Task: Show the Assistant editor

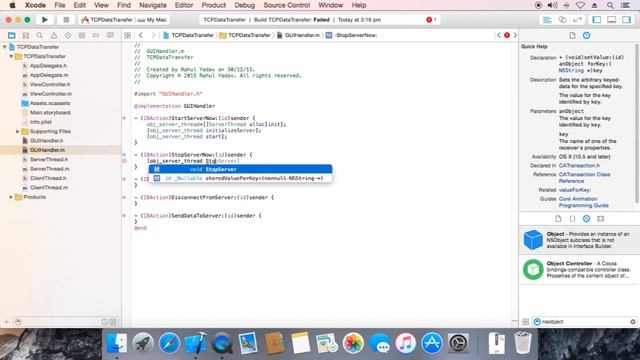Action: tap(562, 20)
